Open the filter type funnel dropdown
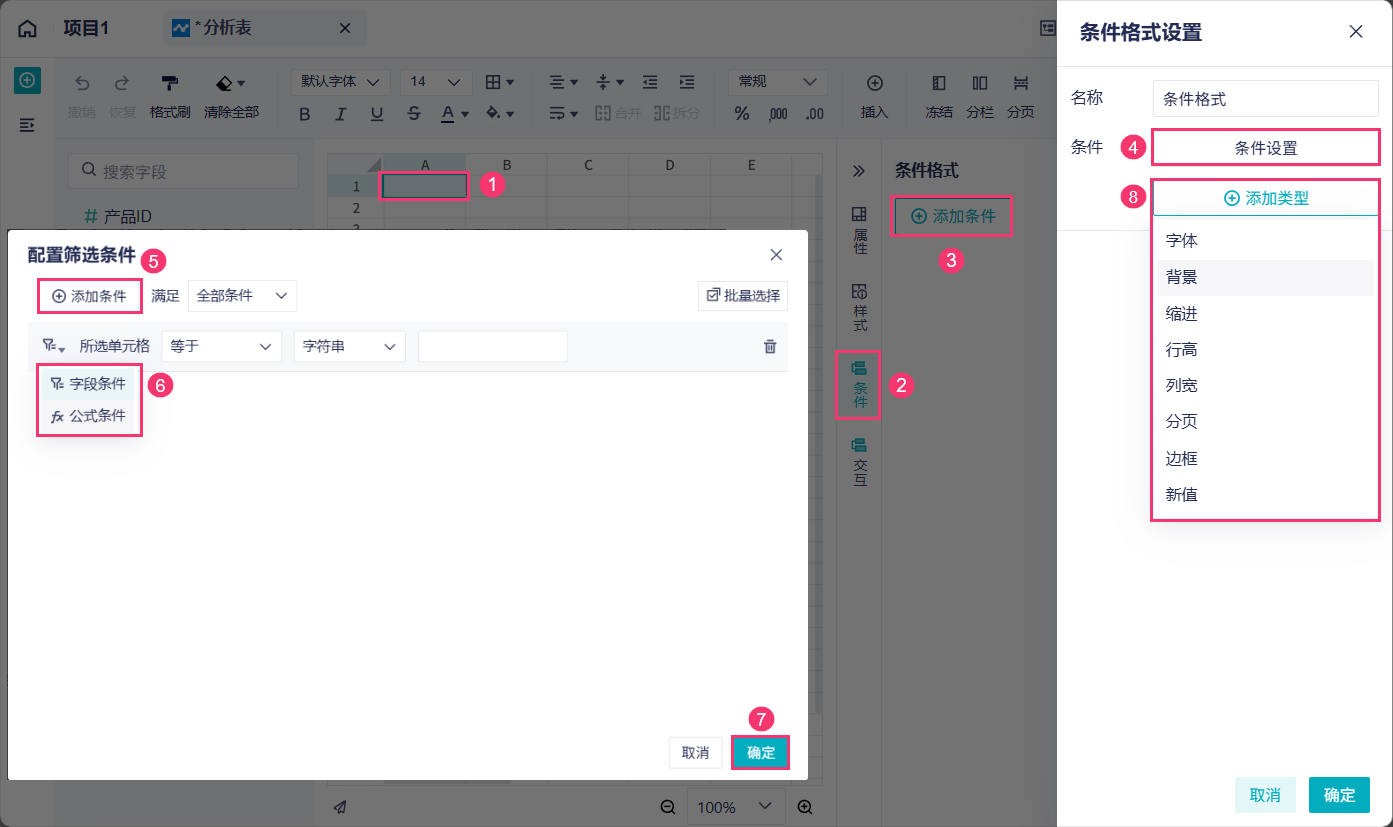1393x827 pixels. (x=54, y=346)
